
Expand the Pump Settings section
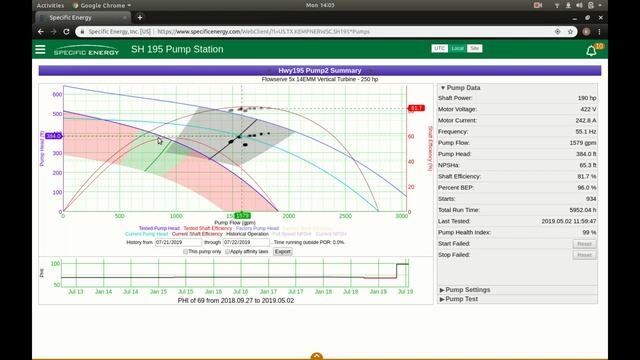[x=465, y=290]
